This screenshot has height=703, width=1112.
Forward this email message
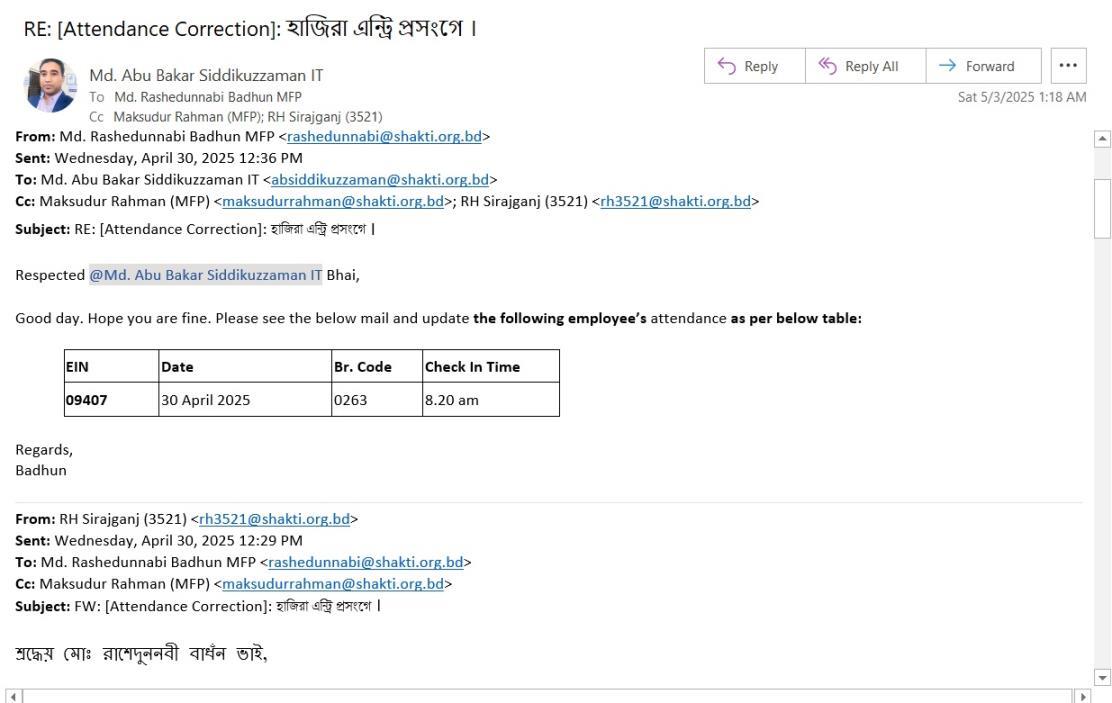coord(984,66)
